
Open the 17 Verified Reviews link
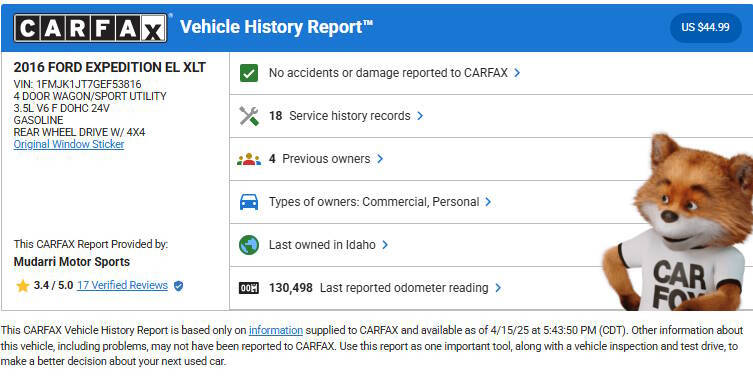pyautogui.click(x=122, y=286)
